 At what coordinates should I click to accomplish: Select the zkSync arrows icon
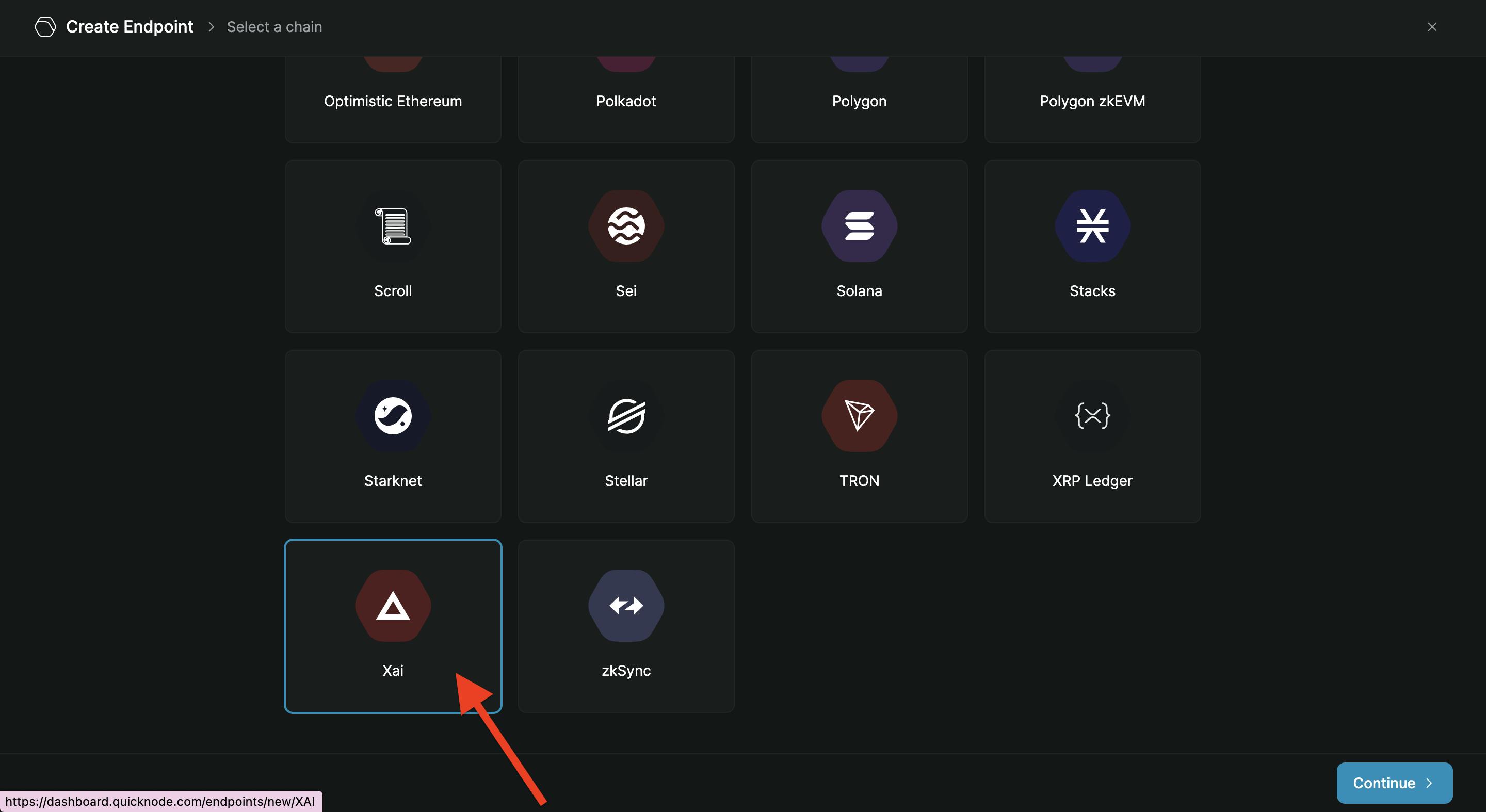(x=626, y=606)
